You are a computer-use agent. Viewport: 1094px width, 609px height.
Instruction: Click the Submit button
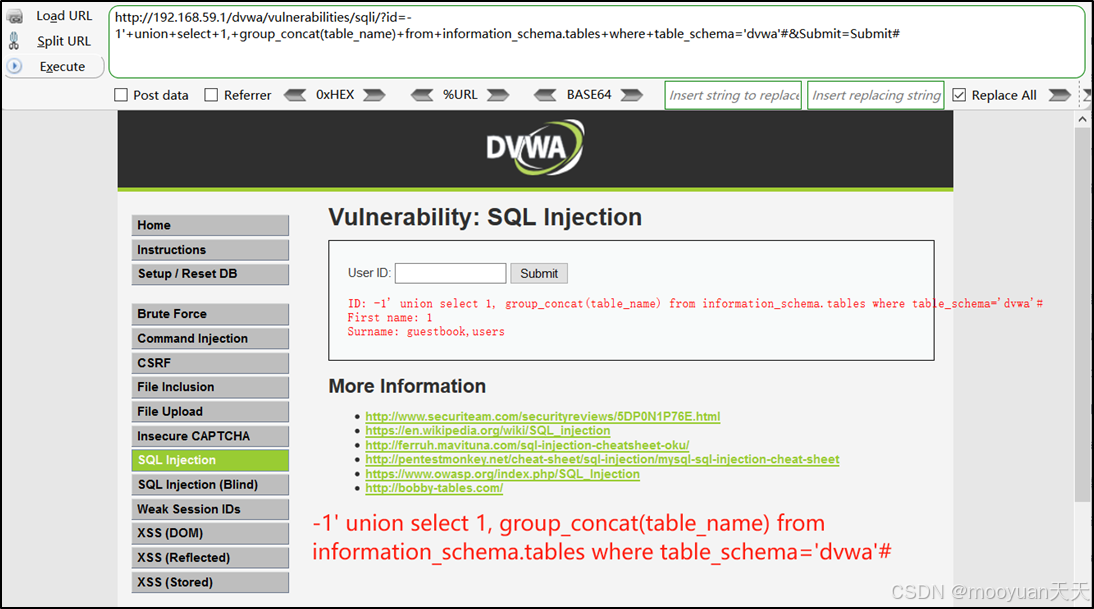[539, 273]
